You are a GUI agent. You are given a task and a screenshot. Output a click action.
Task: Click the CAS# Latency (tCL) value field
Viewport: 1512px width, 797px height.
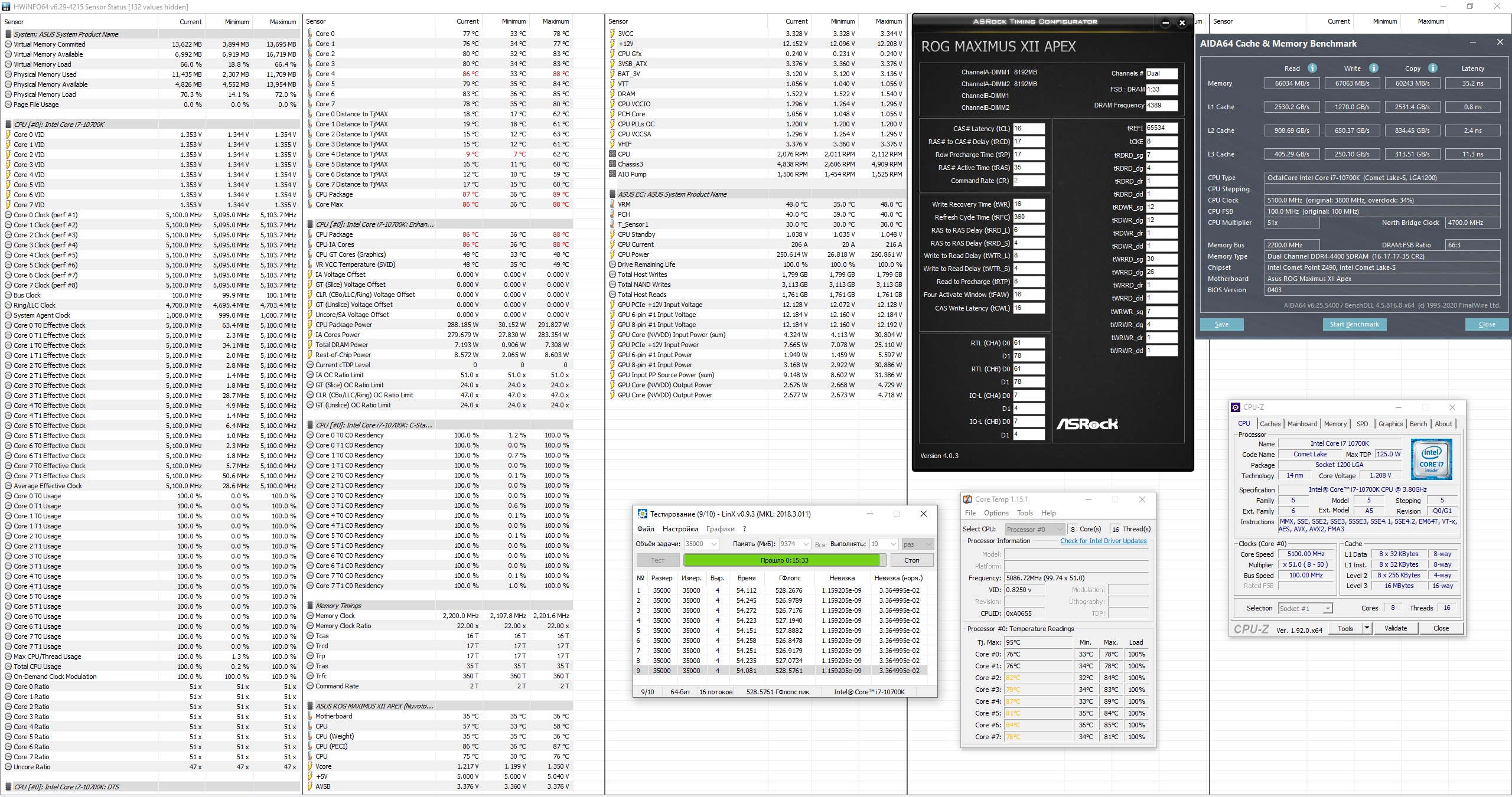click(x=1028, y=129)
